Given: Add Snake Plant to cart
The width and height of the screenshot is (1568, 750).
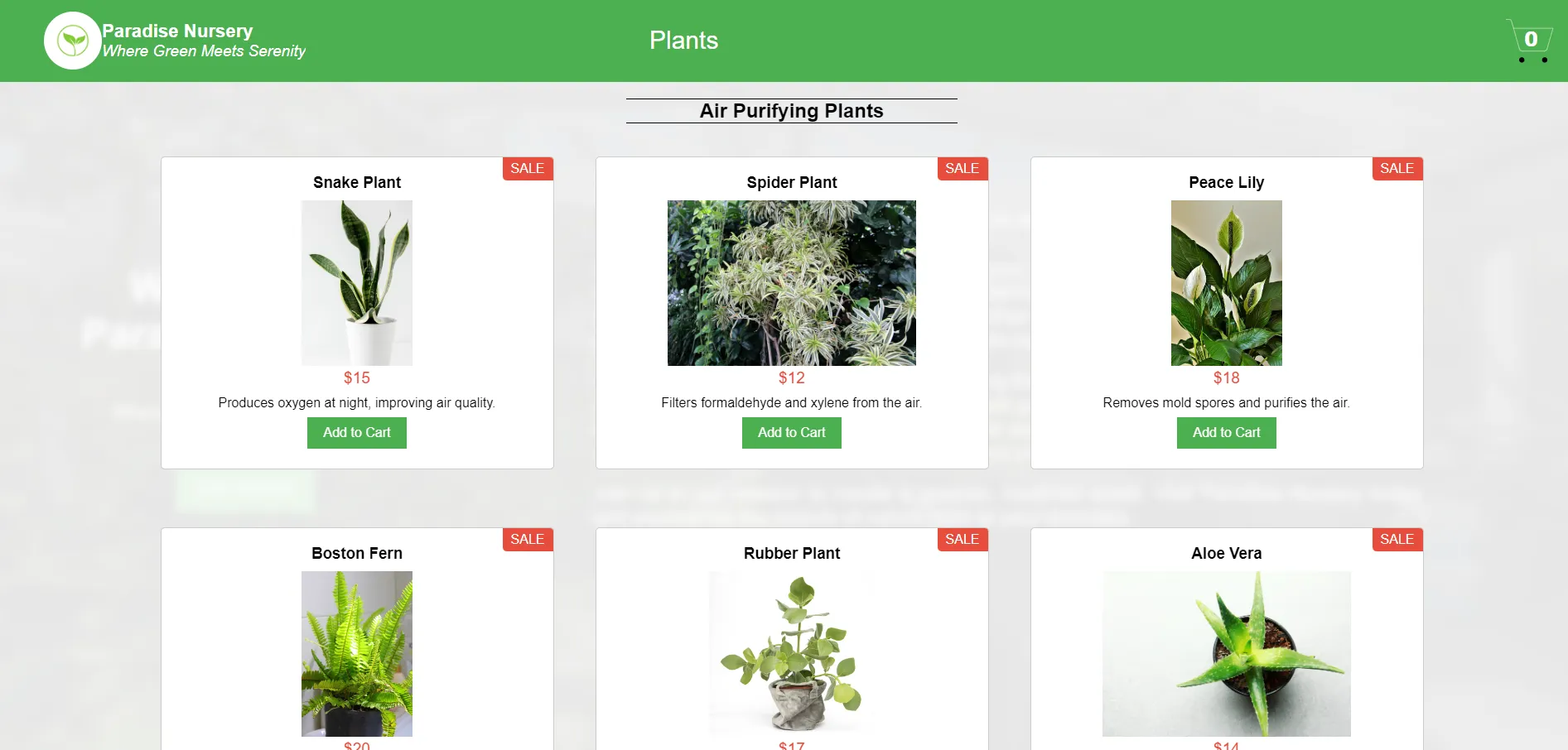Looking at the screenshot, I should click(x=357, y=433).
